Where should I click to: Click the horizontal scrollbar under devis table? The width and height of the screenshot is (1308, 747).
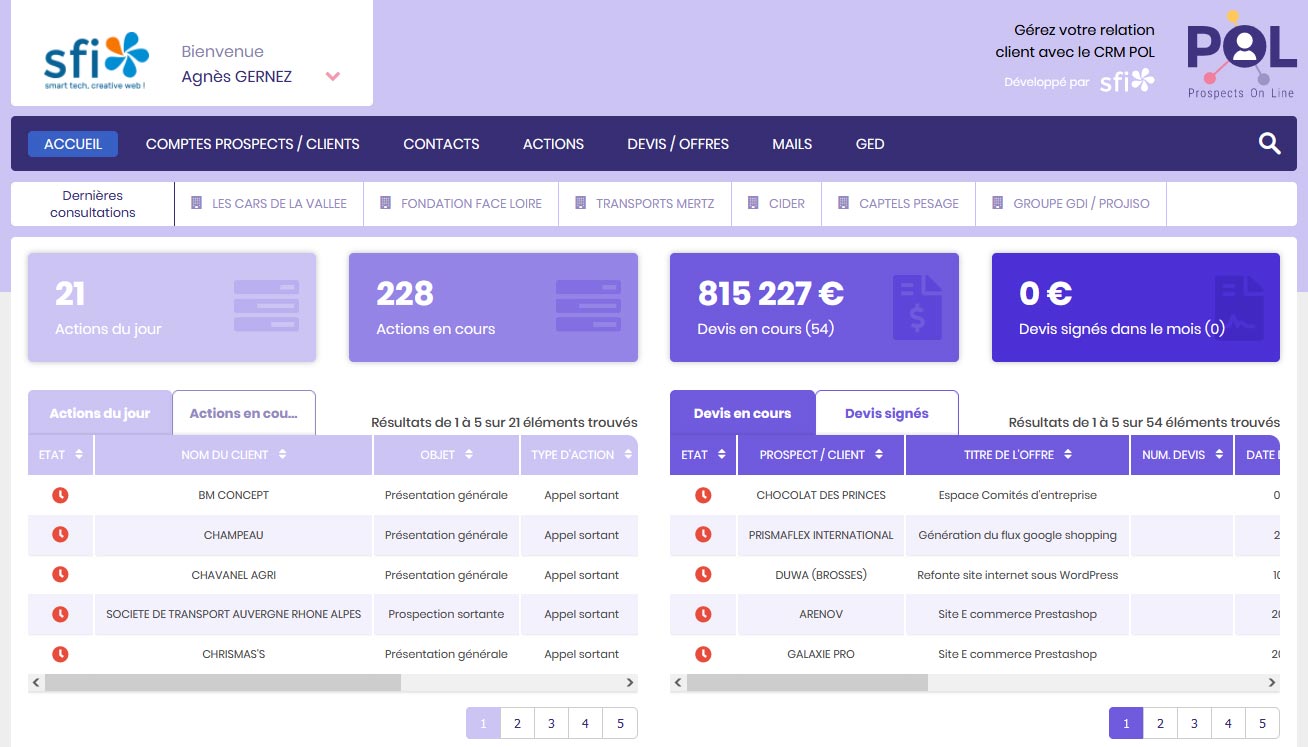point(807,683)
